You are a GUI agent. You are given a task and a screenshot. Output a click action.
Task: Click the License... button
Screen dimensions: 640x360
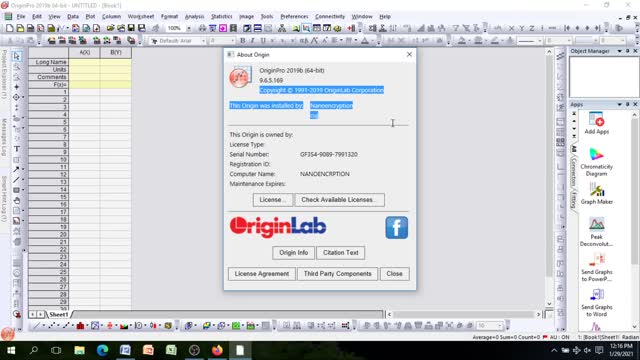coord(272,200)
